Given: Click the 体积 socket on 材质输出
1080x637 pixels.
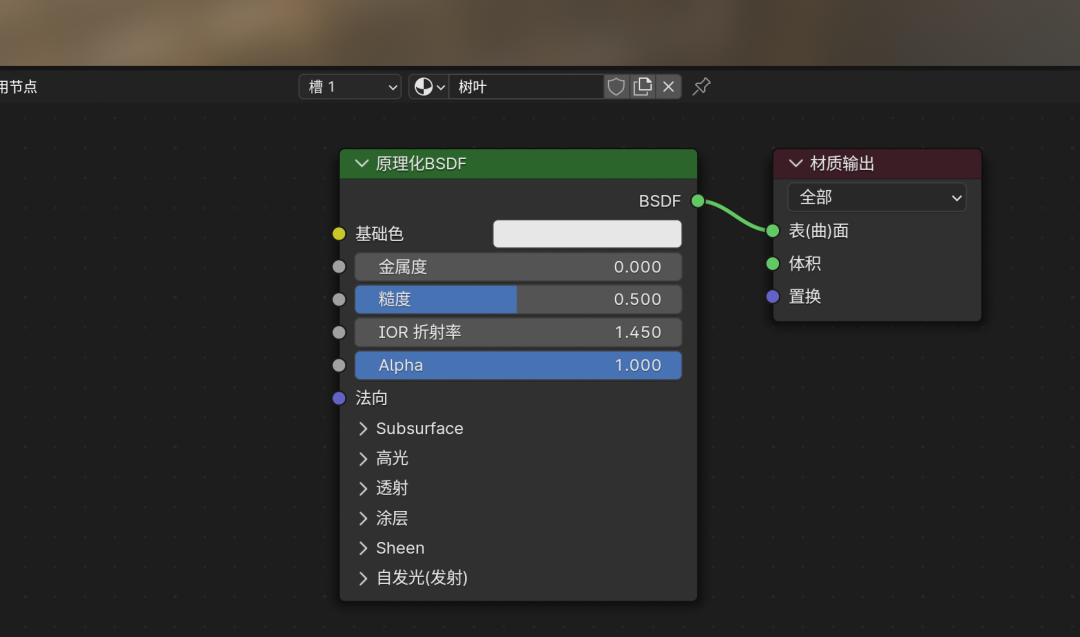Looking at the screenshot, I should pos(772,263).
